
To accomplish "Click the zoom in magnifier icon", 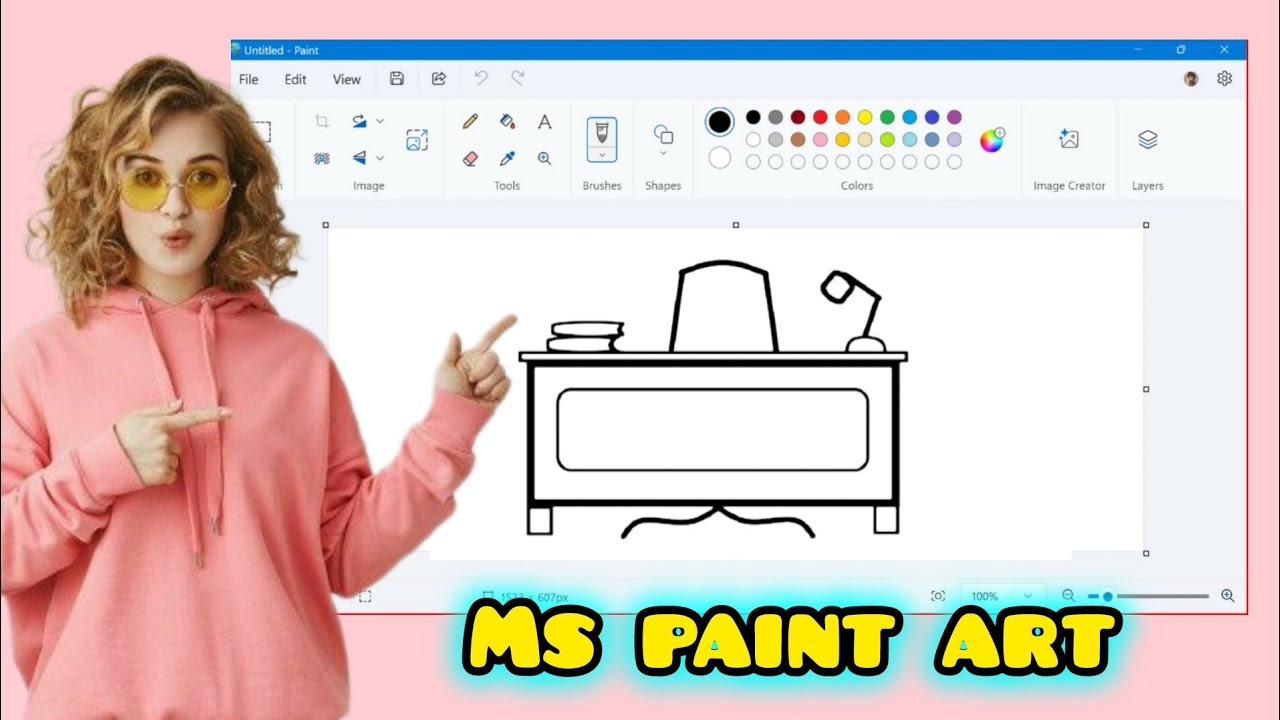I will pos(1228,595).
